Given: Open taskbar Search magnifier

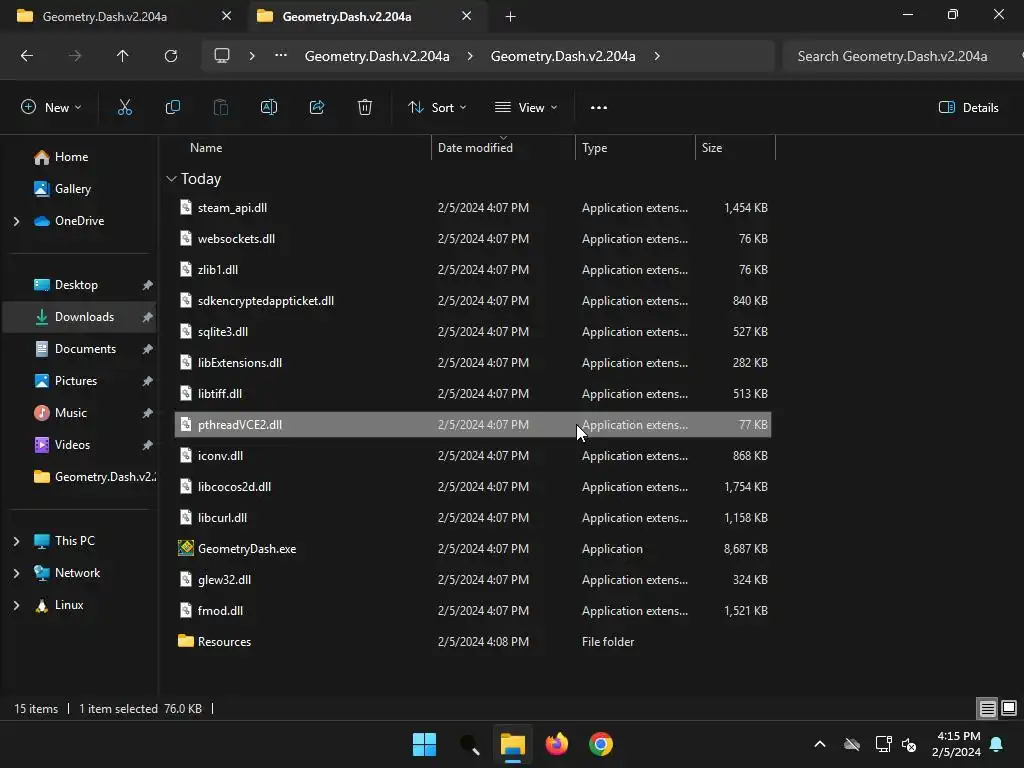Looking at the screenshot, I should coord(470,744).
